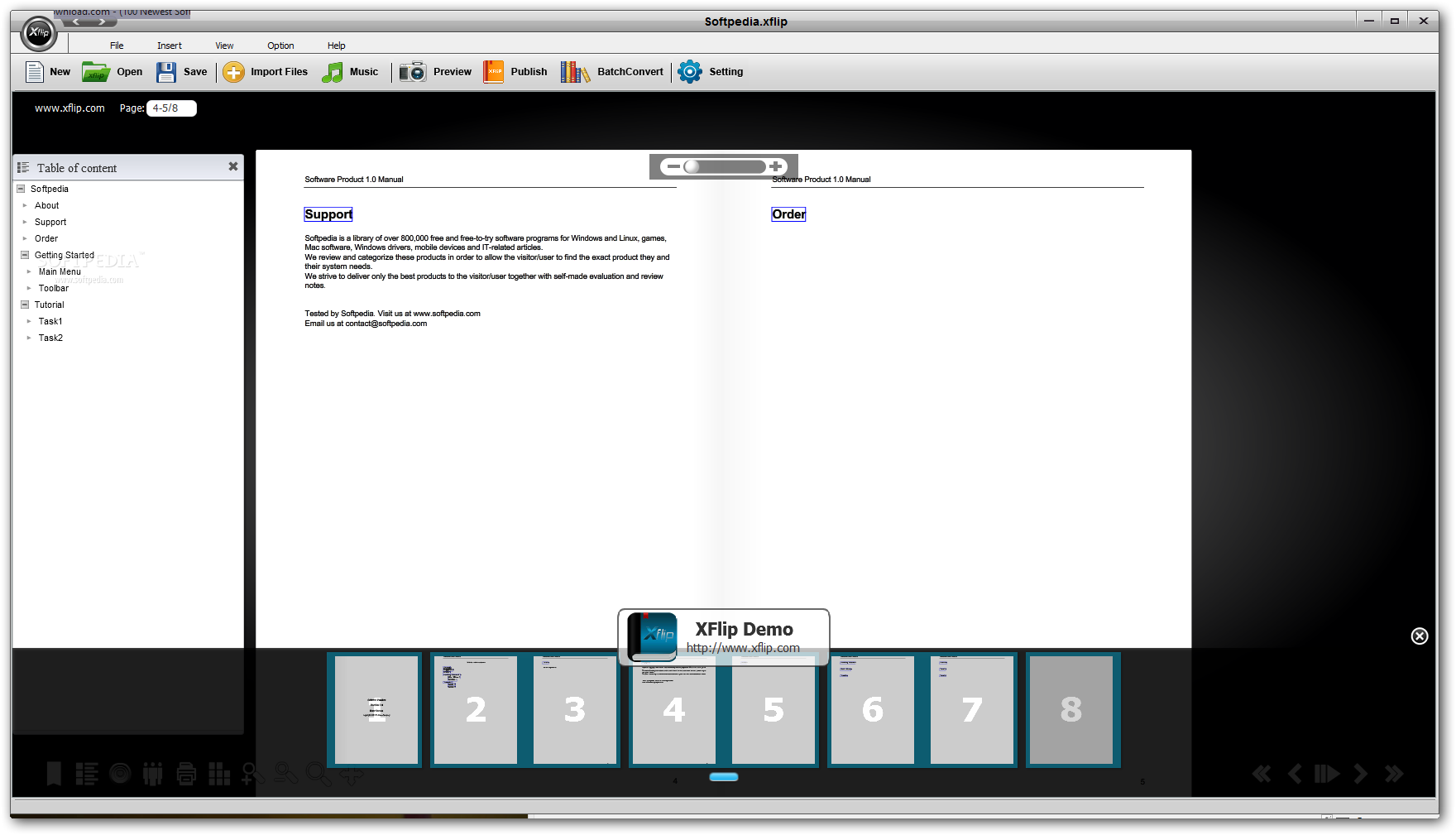Add background Music via note icon
This screenshot has width=1456, height=835.
click(x=332, y=72)
